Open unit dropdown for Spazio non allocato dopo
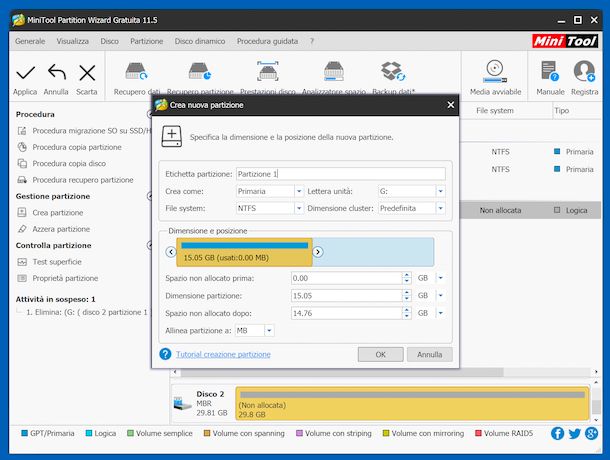610x460 pixels. (x=440, y=313)
